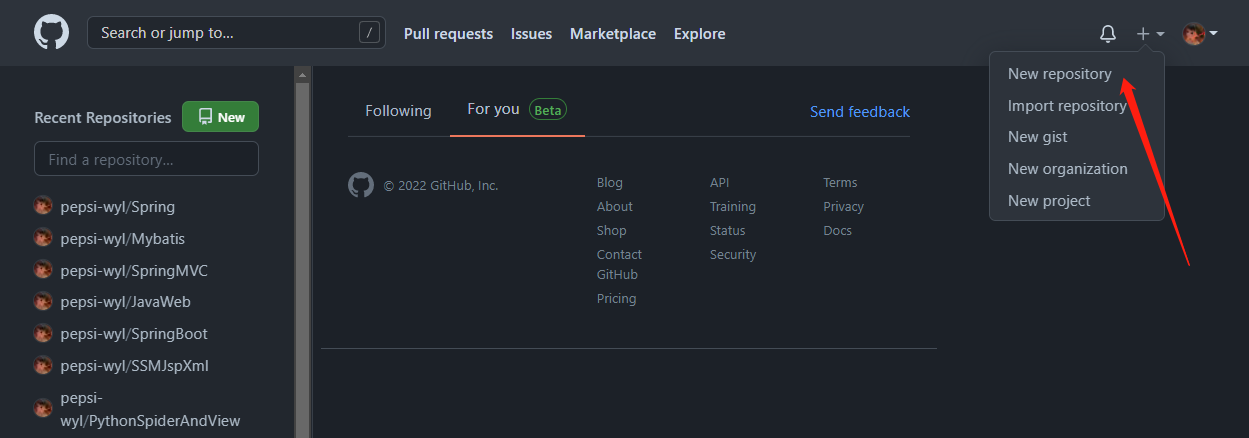
Task: Click the Beta badge on For you
Action: 548,110
